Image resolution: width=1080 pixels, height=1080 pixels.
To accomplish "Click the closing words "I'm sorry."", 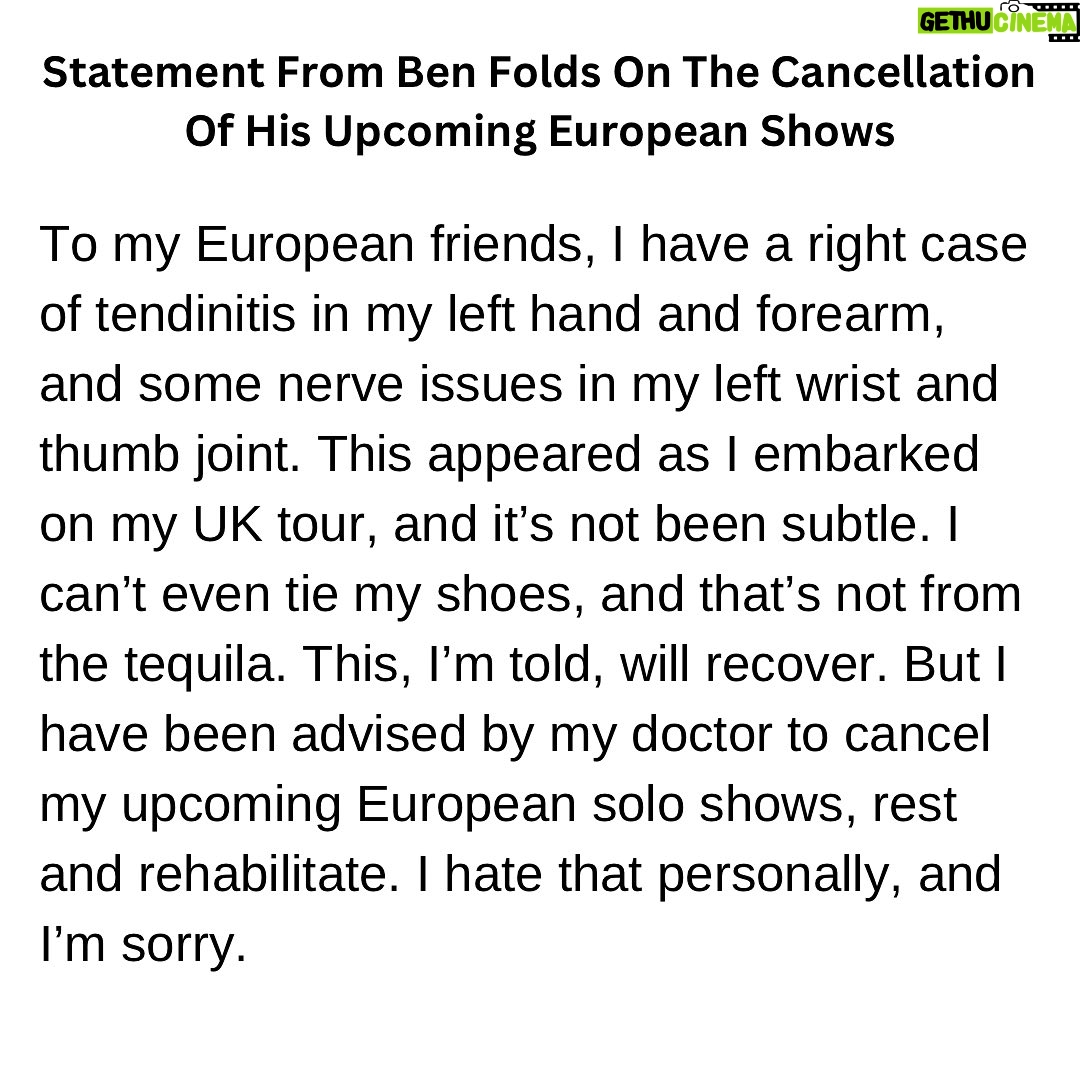I will pyautogui.click(x=142, y=946).
